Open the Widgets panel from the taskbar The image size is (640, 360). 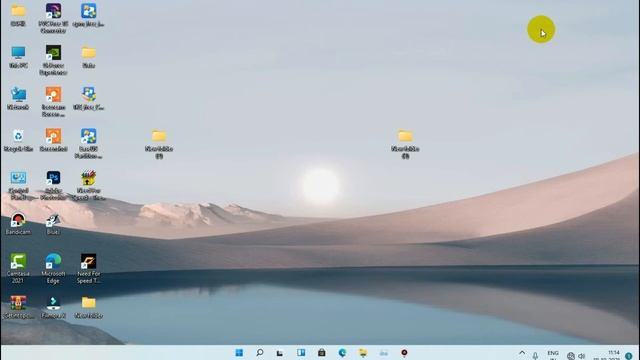[301, 353]
